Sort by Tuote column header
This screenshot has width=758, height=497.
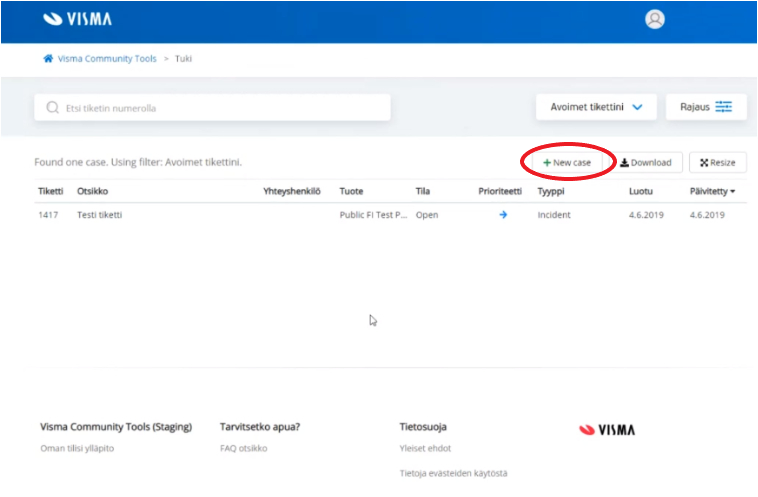pos(351,191)
